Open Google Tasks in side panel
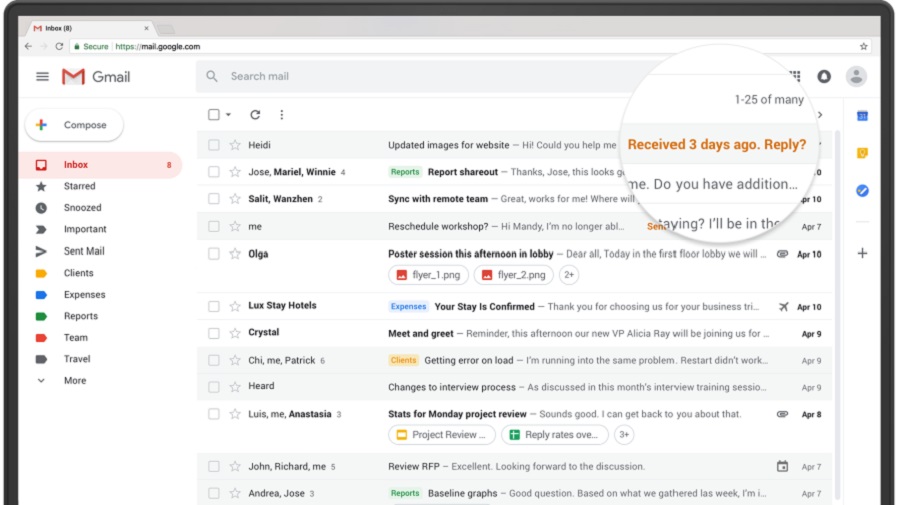 click(862, 191)
